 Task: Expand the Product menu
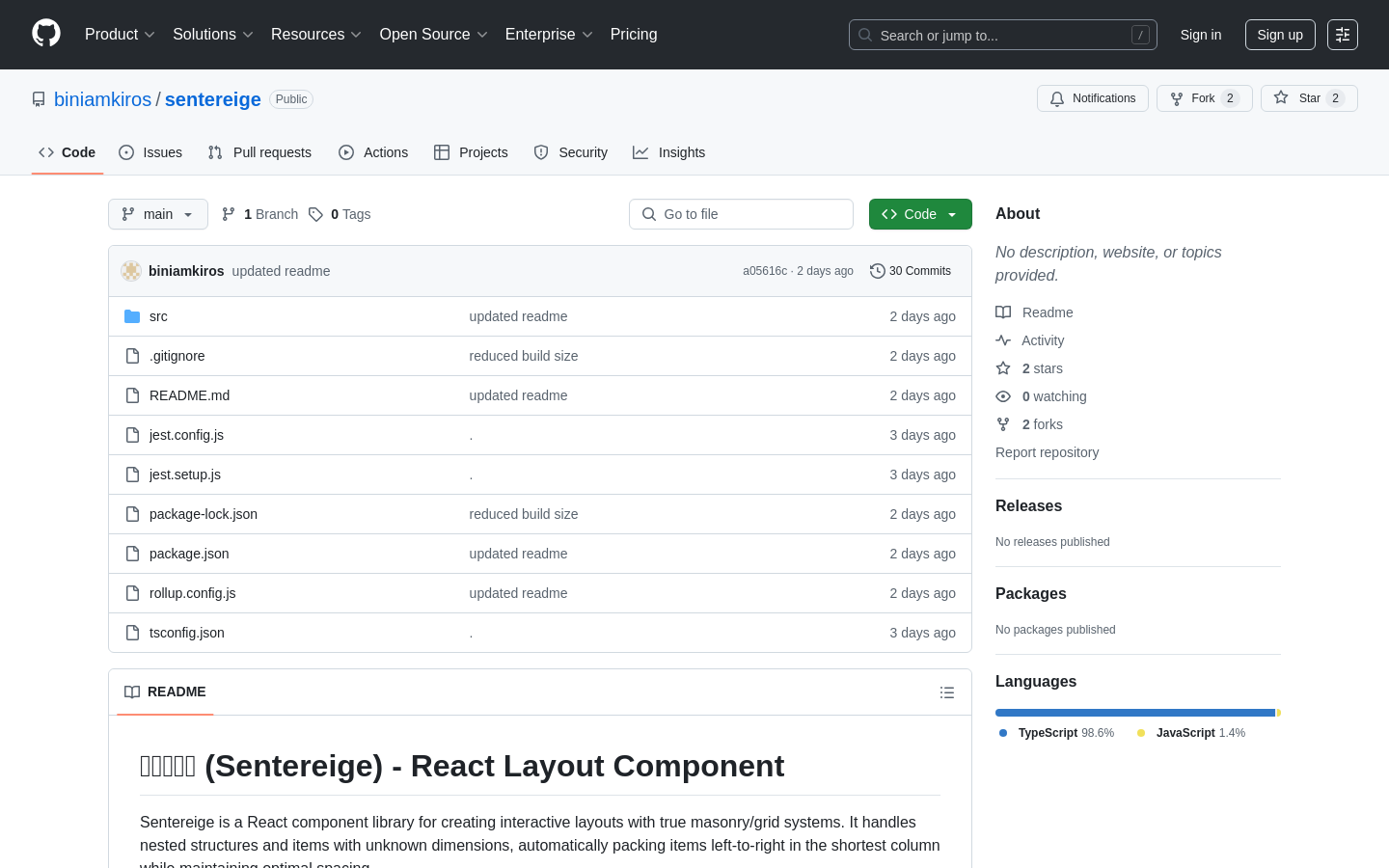[120, 35]
